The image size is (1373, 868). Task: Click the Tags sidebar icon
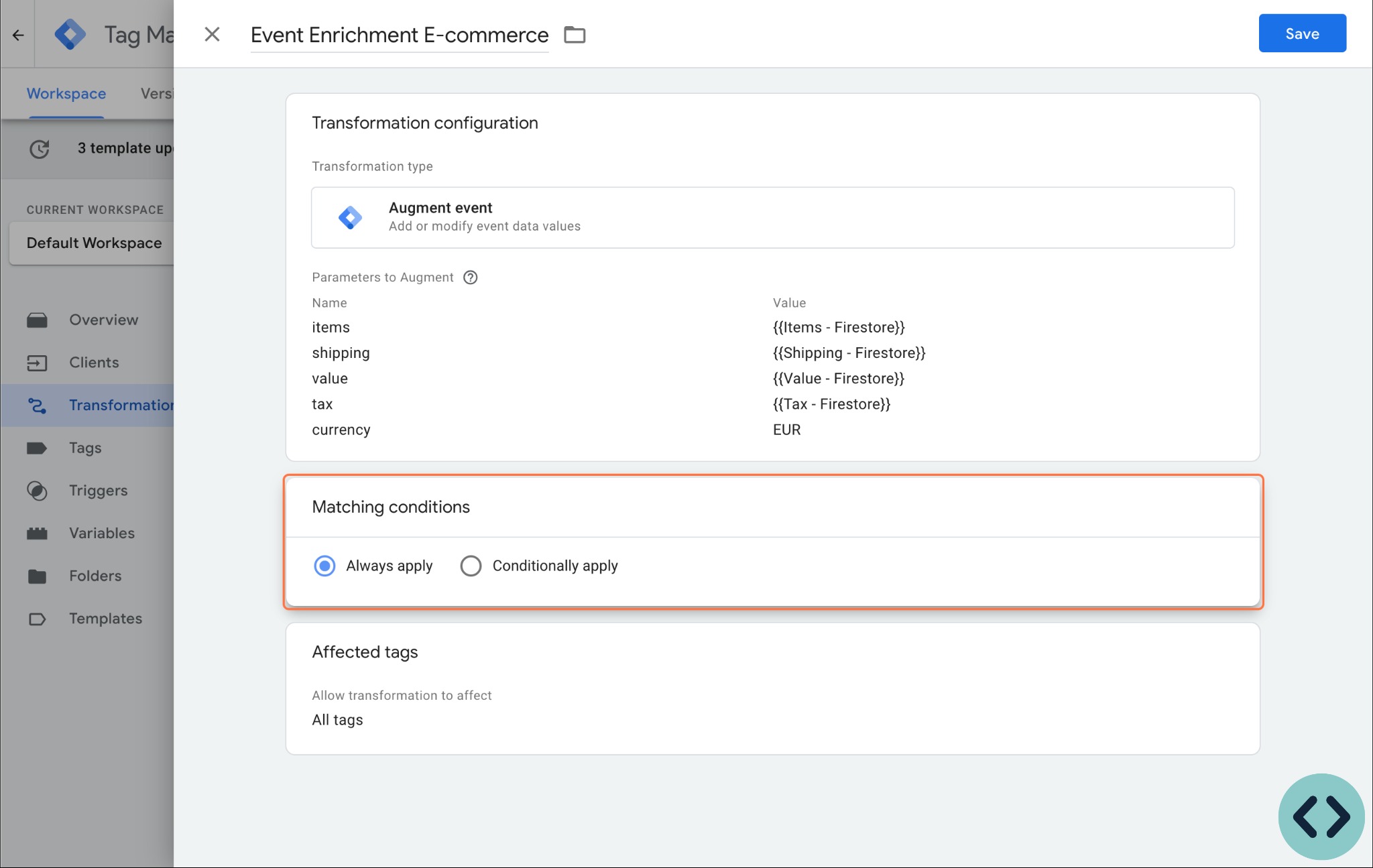(37, 448)
